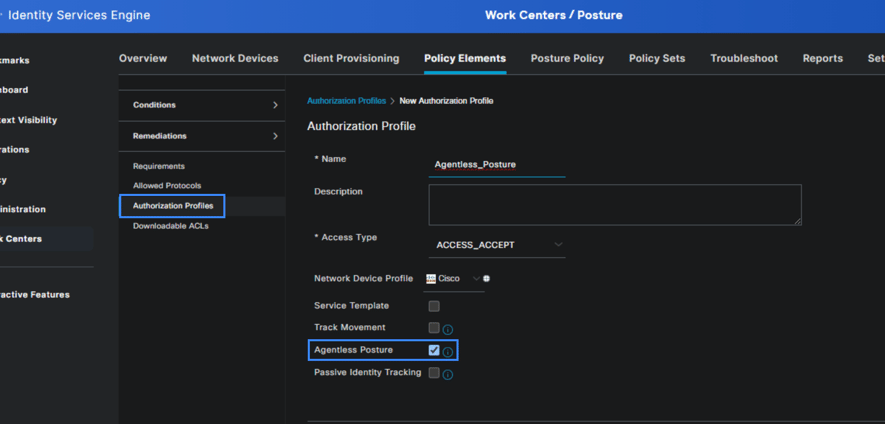Open the Access Type dropdown
The height and width of the screenshot is (424, 885).
[497, 245]
